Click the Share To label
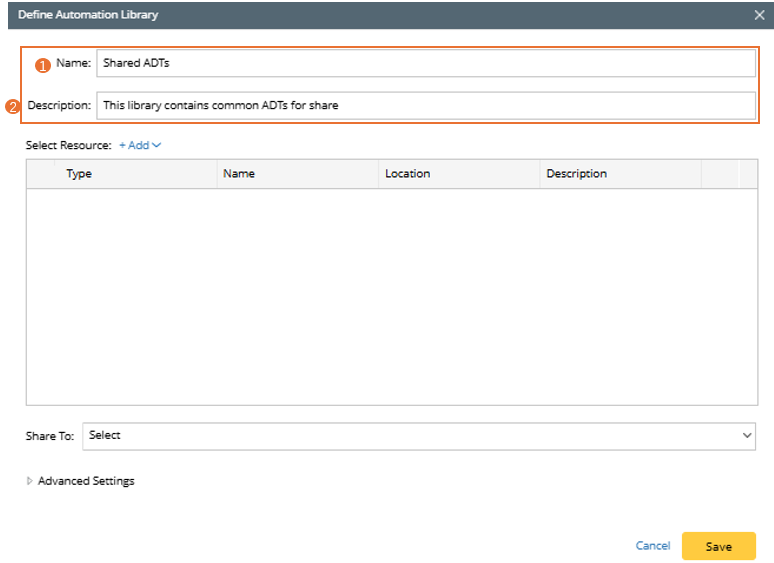774x563 pixels. pyautogui.click(x=50, y=436)
